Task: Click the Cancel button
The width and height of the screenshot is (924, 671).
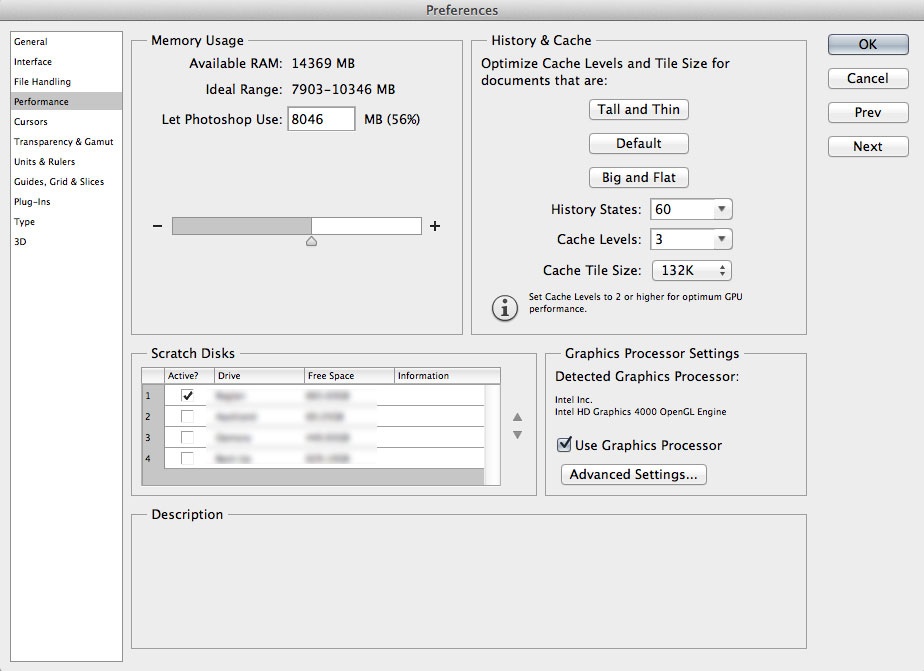Action: (868, 78)
